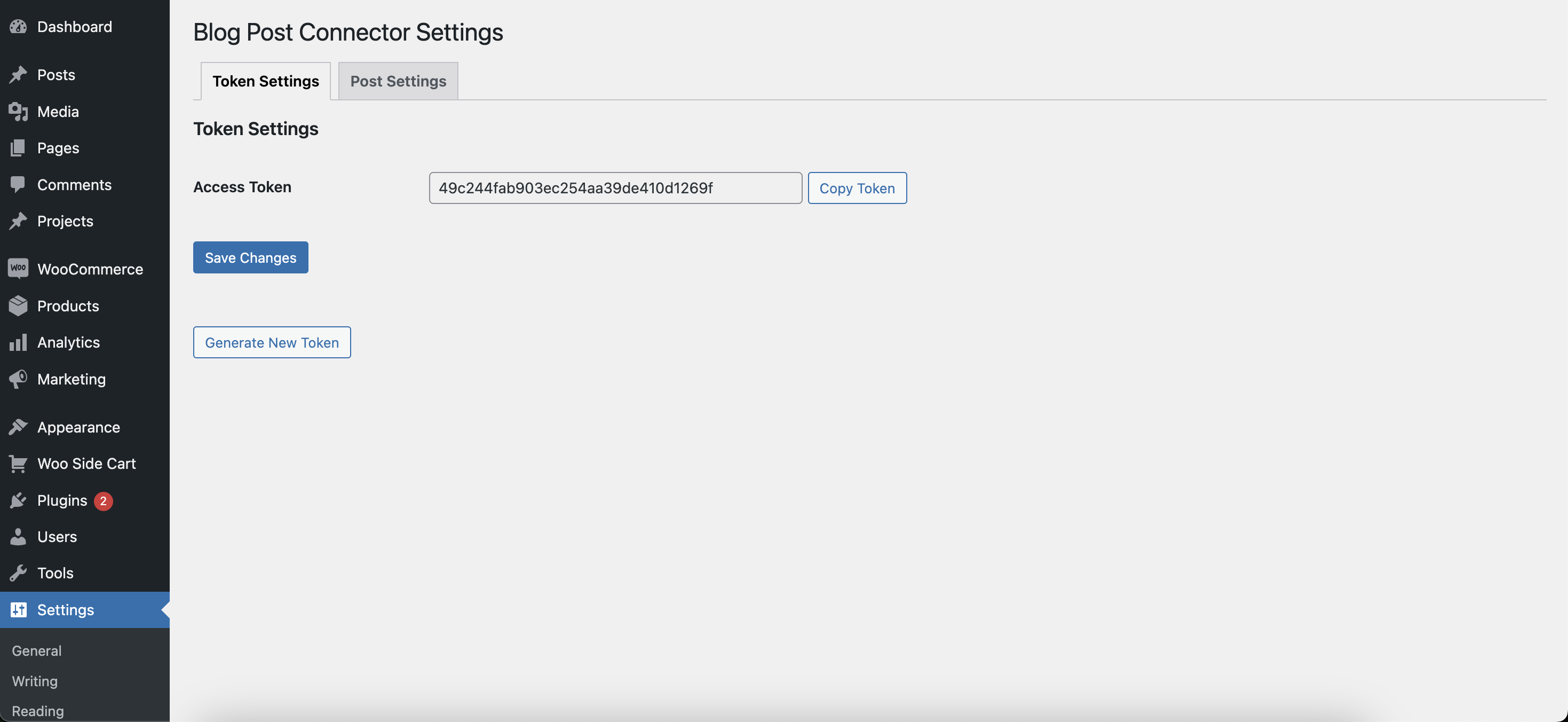Click the Analytics bar chart icon

18,342
